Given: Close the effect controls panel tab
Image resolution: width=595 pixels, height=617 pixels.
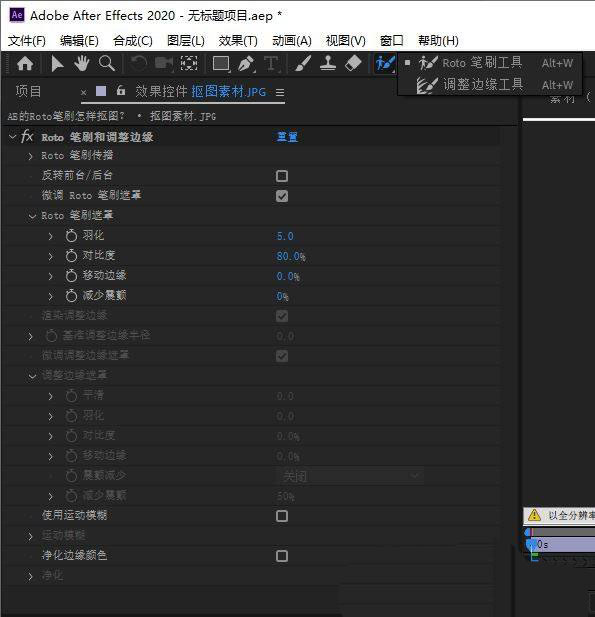Looking at the screenshot, I should pos(83,93).
